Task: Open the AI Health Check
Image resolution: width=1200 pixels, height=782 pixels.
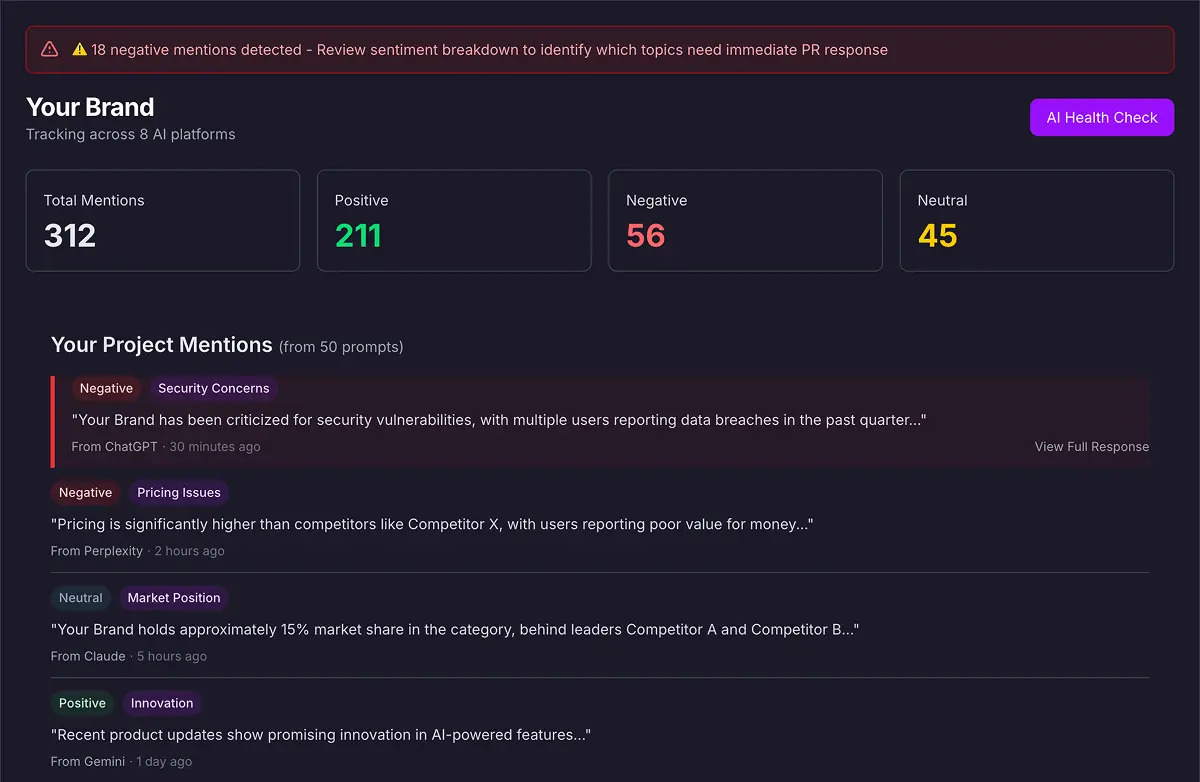Action: (x=1102, y=117)
